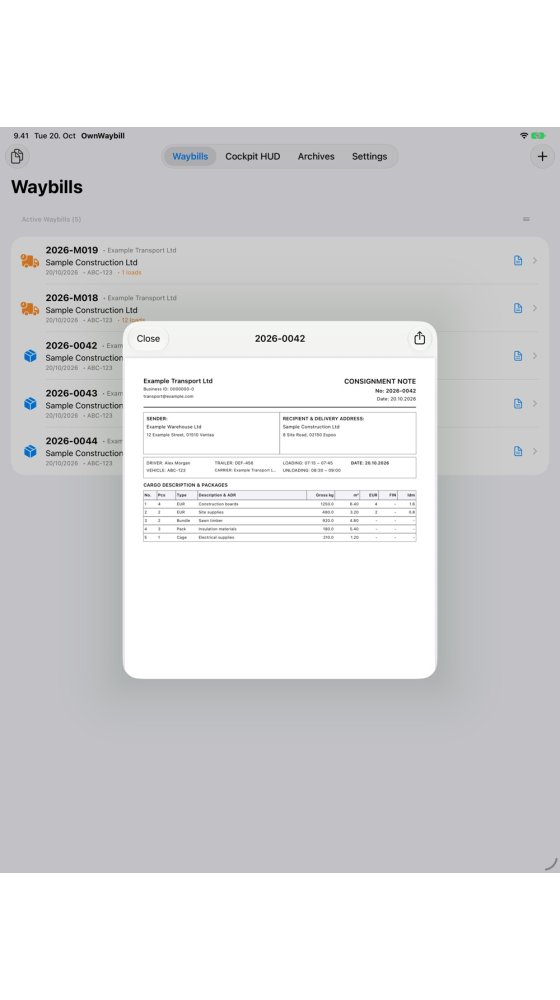This screenshot has height=1000, width=560.
Task: Click the blue box icon for 2026-0043
Action: click(30, 404)
